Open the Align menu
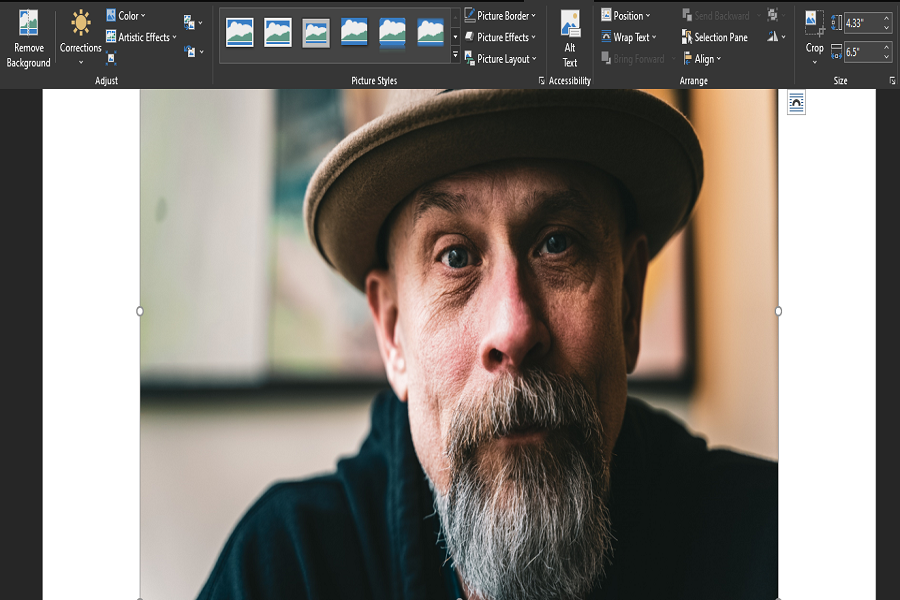Image resolution: width=900 pixels, height=600 pixels. [x=703, y=58]
